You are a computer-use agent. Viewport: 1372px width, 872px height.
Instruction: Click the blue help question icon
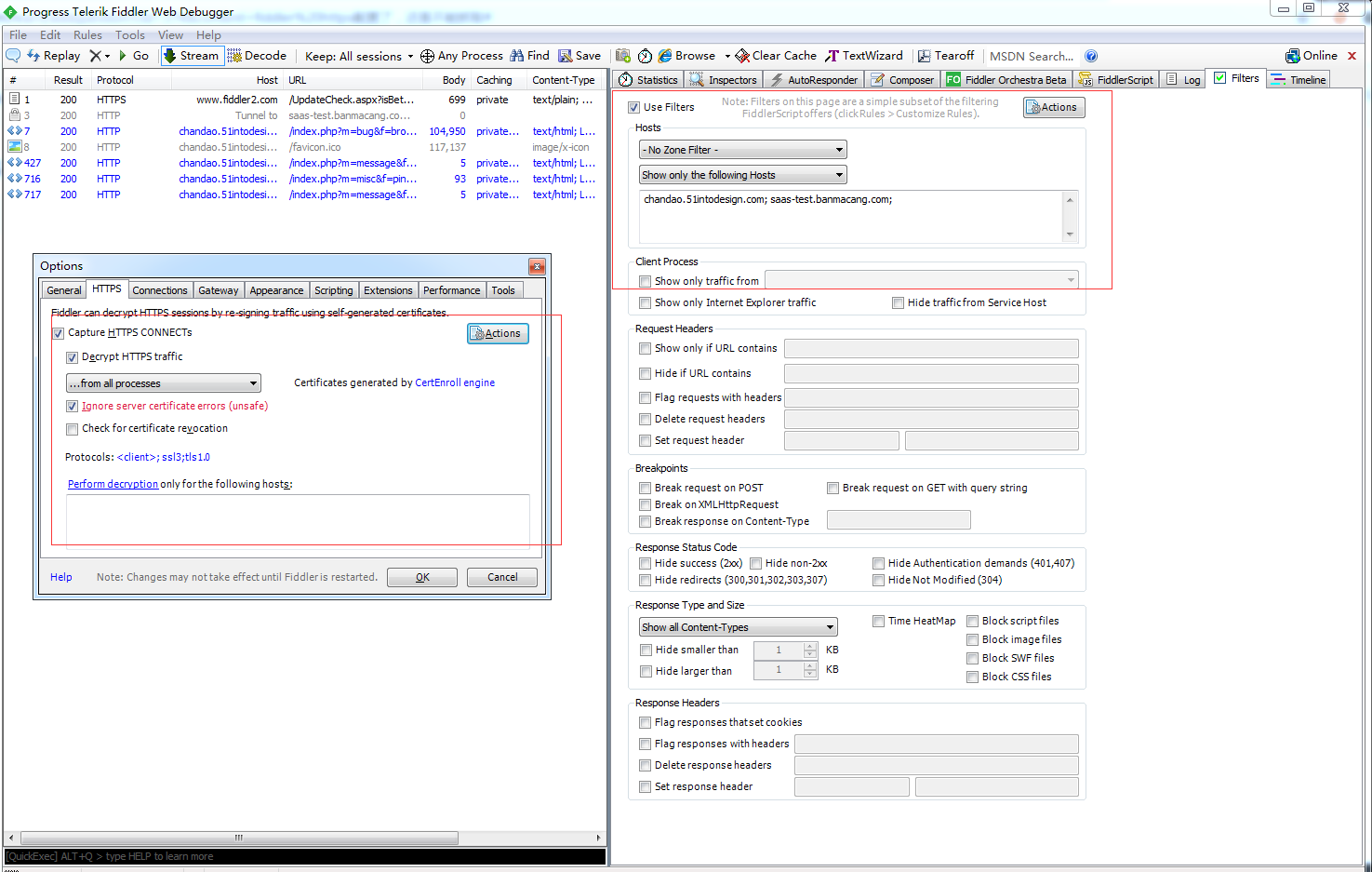tap(1091, 56)
